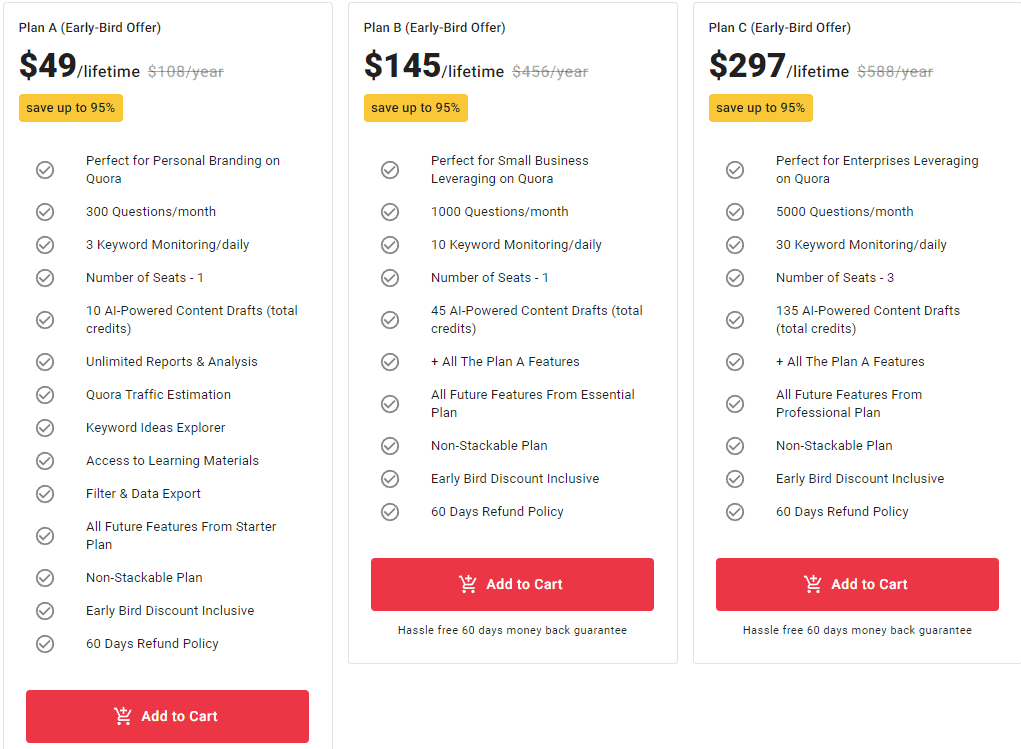Click checkmark icon beside 300 Questions/month
Viewport: 1021px width, 749px height.
point(45,212)
